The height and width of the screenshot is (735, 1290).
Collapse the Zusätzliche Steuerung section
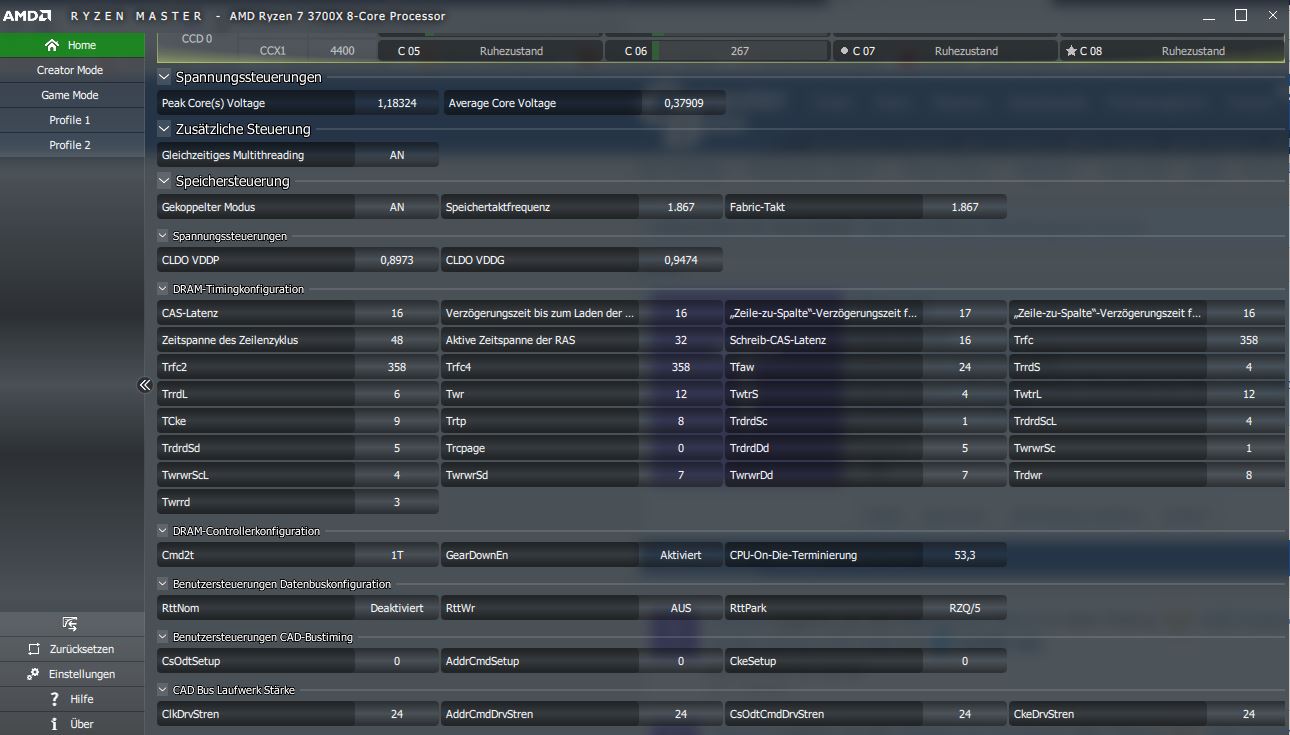pos(164,129)
